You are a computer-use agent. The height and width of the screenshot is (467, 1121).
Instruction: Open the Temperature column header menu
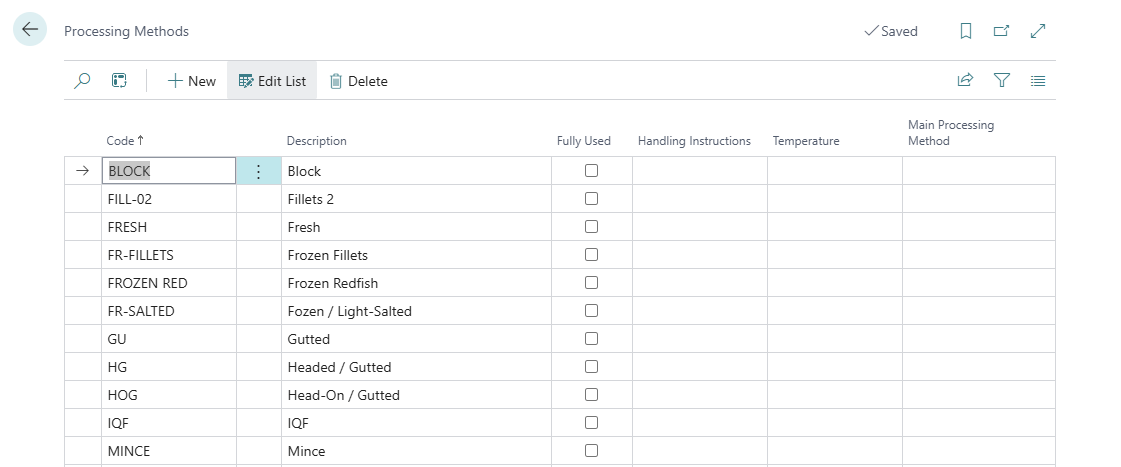[806, 141]
